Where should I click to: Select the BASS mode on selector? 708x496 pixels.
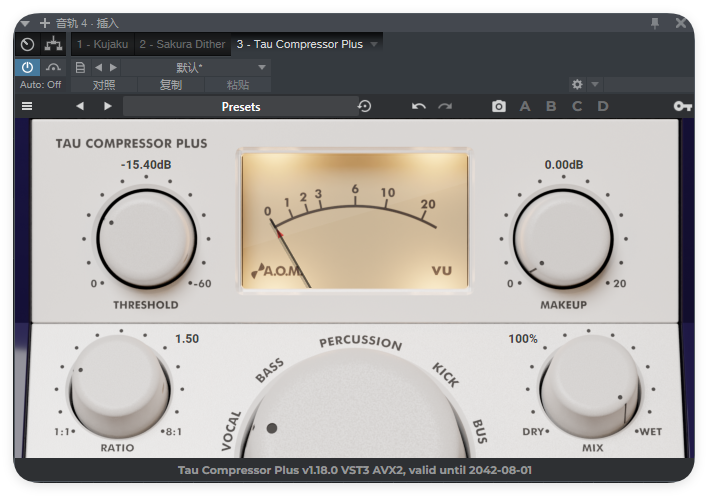point(270,370)
